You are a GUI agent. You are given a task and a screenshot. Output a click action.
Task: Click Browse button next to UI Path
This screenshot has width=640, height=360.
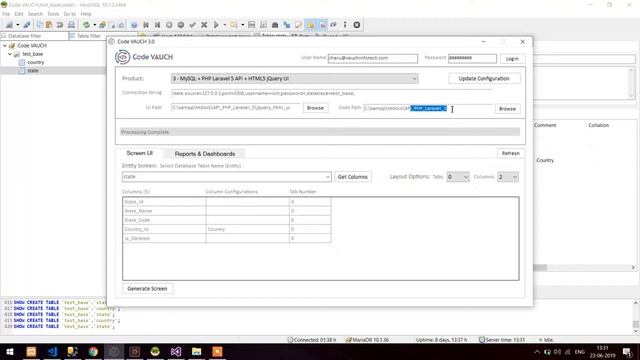click(315, 108)
